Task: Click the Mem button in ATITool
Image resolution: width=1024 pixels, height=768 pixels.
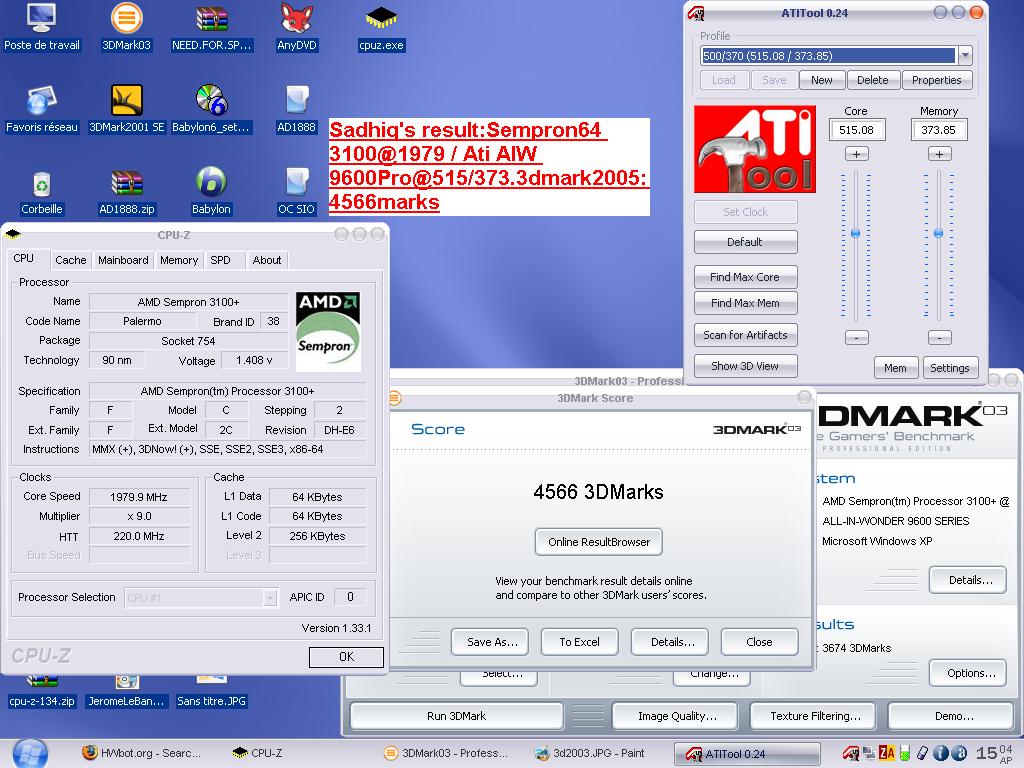Action: point(895,368)
